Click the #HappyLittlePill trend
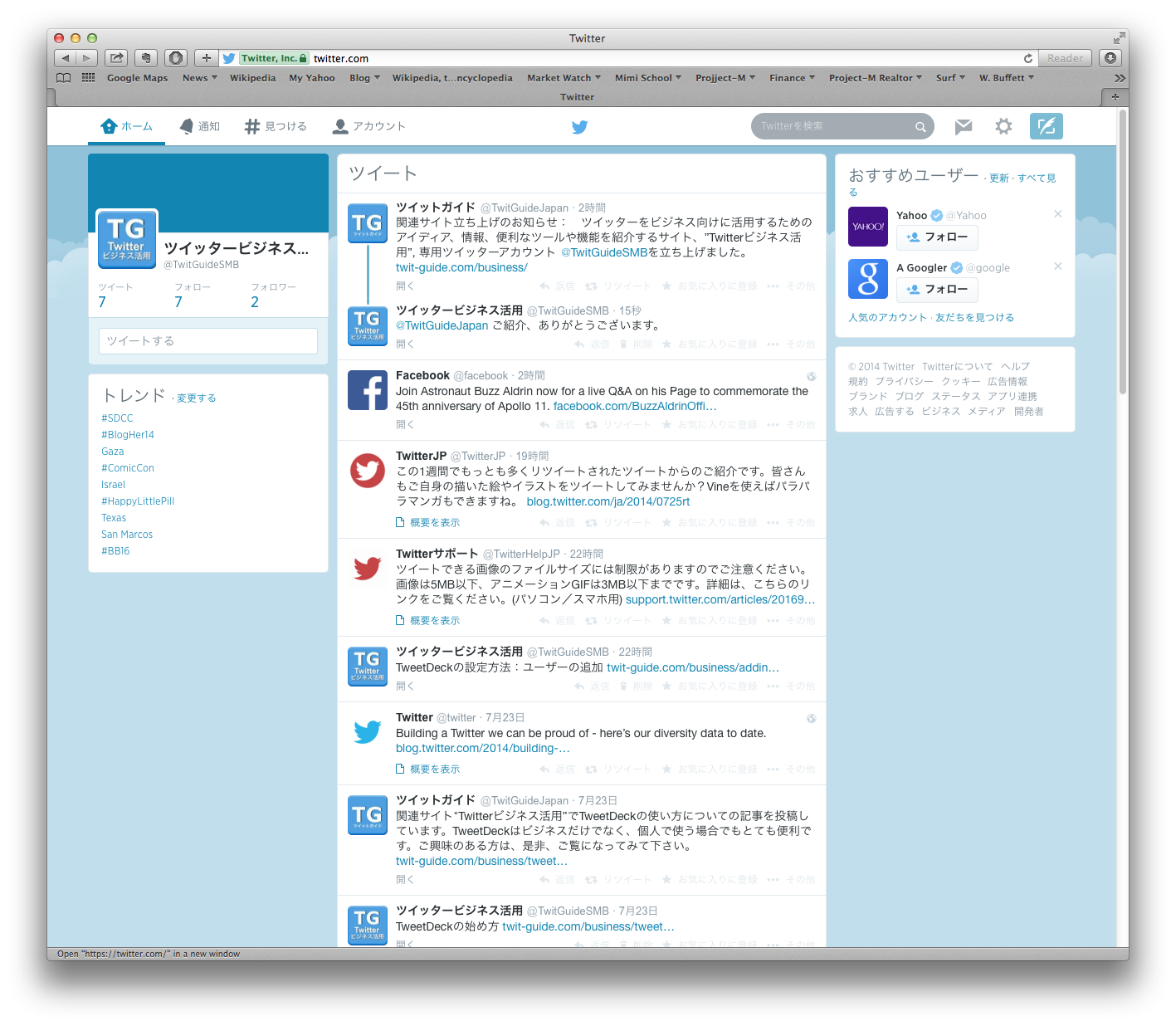 (138, 501)
